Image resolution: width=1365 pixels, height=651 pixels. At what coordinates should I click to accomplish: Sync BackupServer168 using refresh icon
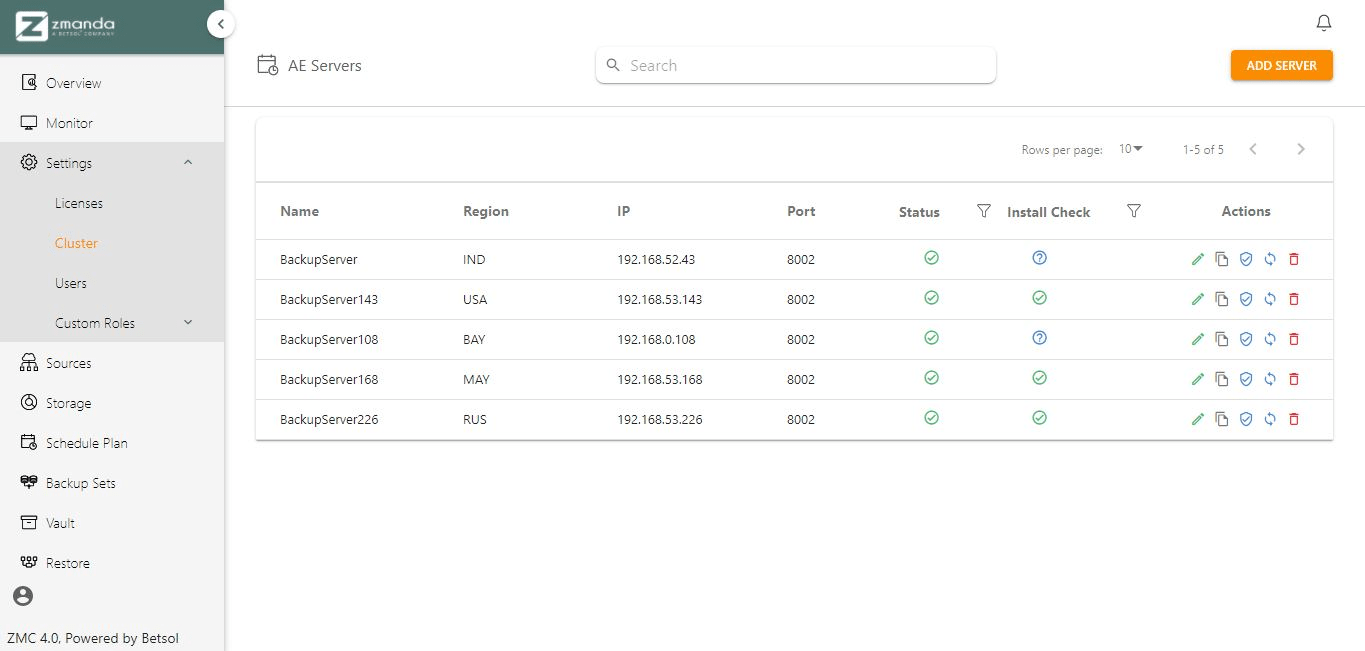coord(1270,379)
